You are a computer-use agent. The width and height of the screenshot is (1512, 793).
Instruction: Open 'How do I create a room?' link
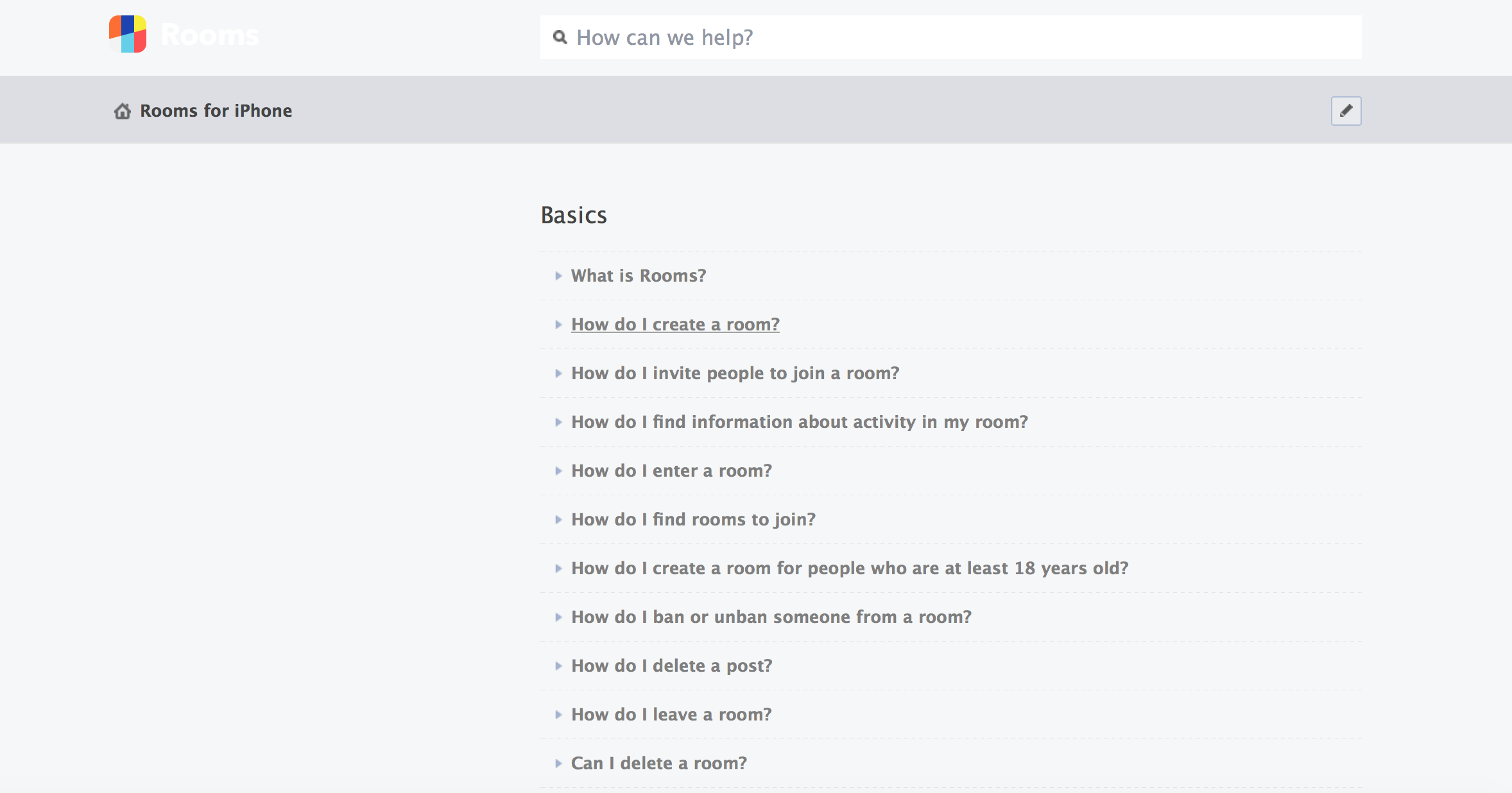[675, 325]
